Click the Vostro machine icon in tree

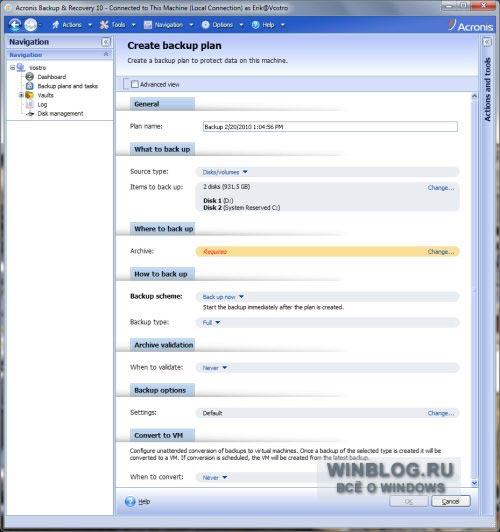[21, 68]
